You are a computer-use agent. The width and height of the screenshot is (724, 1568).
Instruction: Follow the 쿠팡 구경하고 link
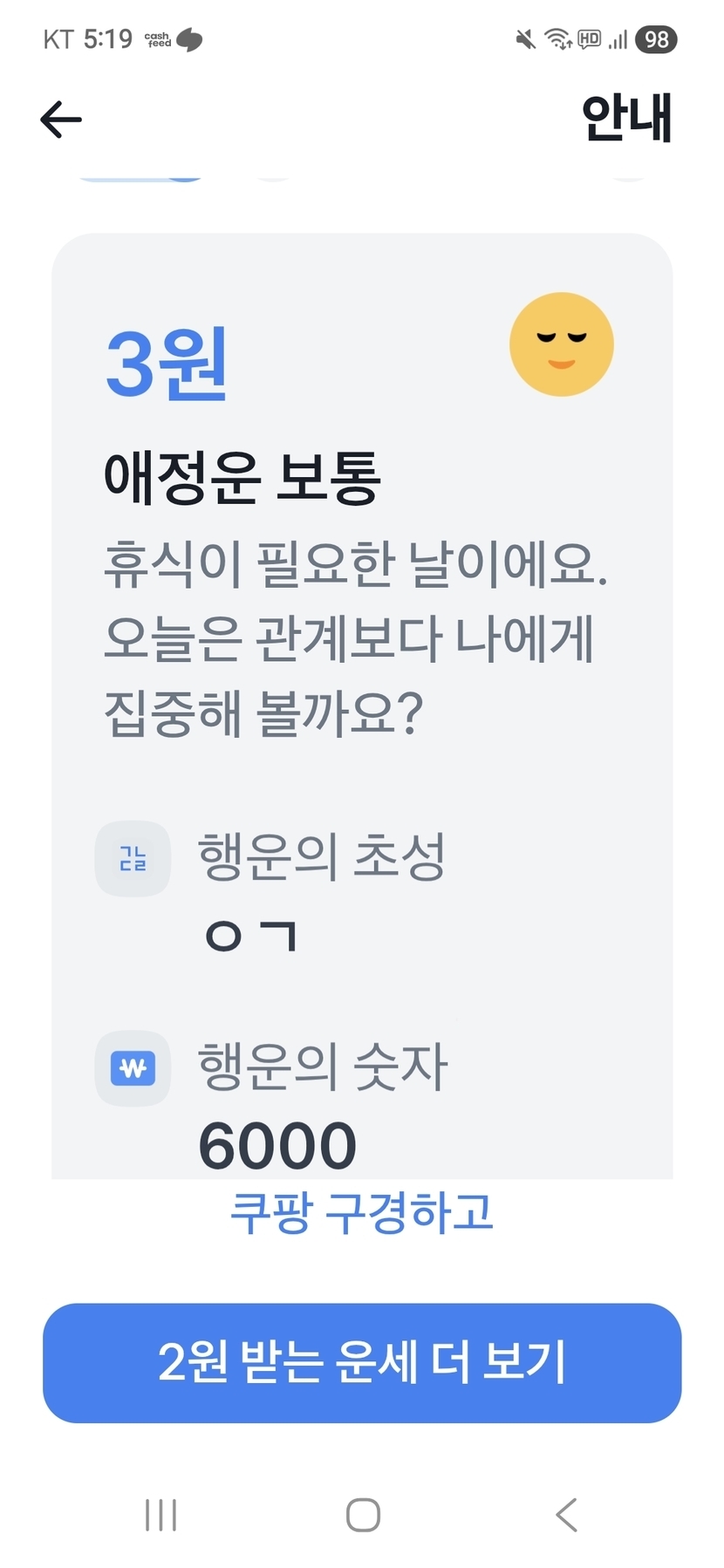click(x=361, y=1212)
